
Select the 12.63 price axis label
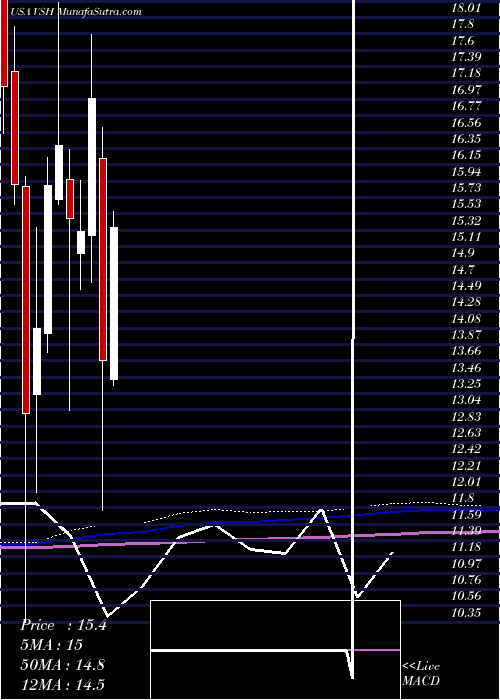[x=466, y=433]
